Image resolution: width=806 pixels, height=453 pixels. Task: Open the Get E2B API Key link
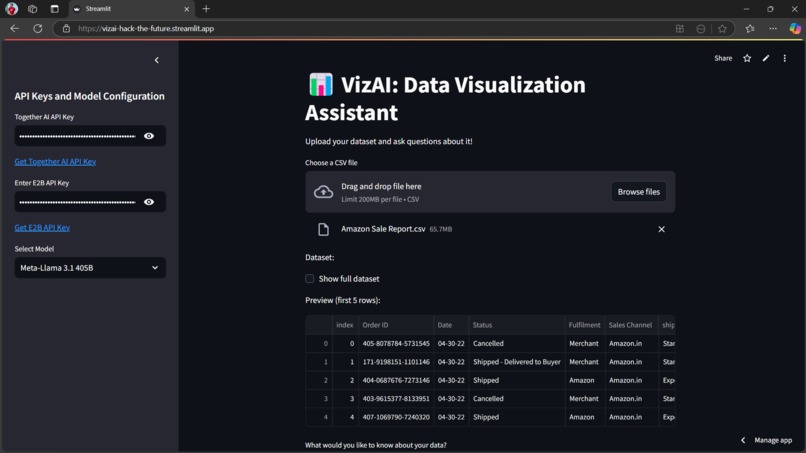click(42, 227)
